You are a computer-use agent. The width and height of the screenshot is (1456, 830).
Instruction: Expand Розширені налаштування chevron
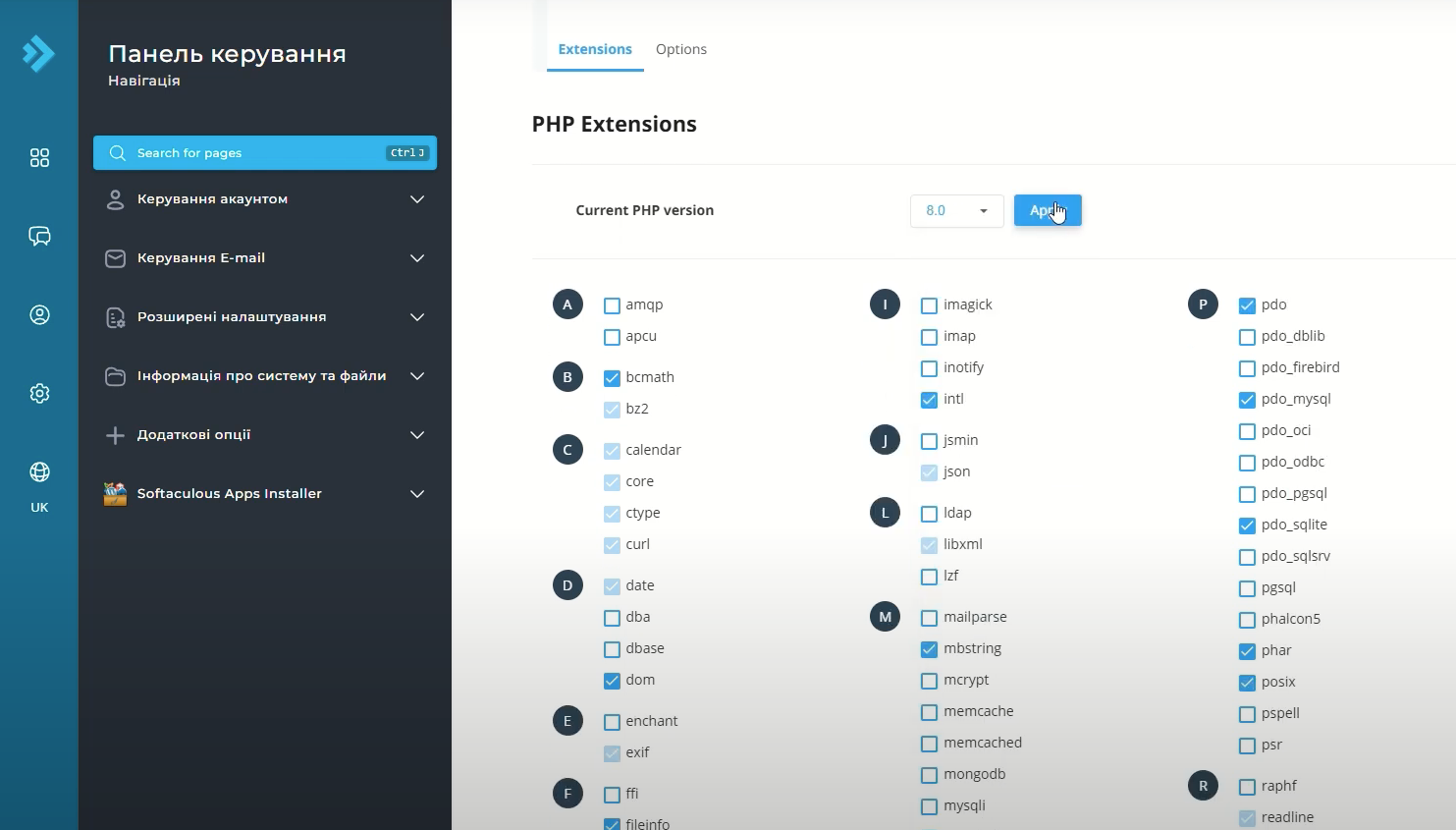417,317
